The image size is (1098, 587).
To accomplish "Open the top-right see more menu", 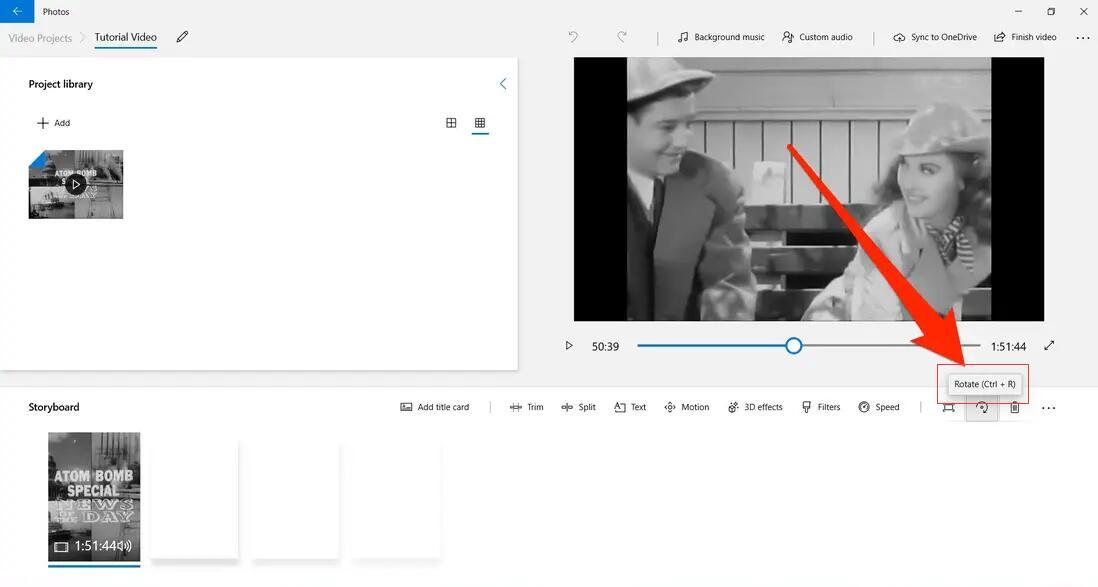I will [x=1083, y=38].
